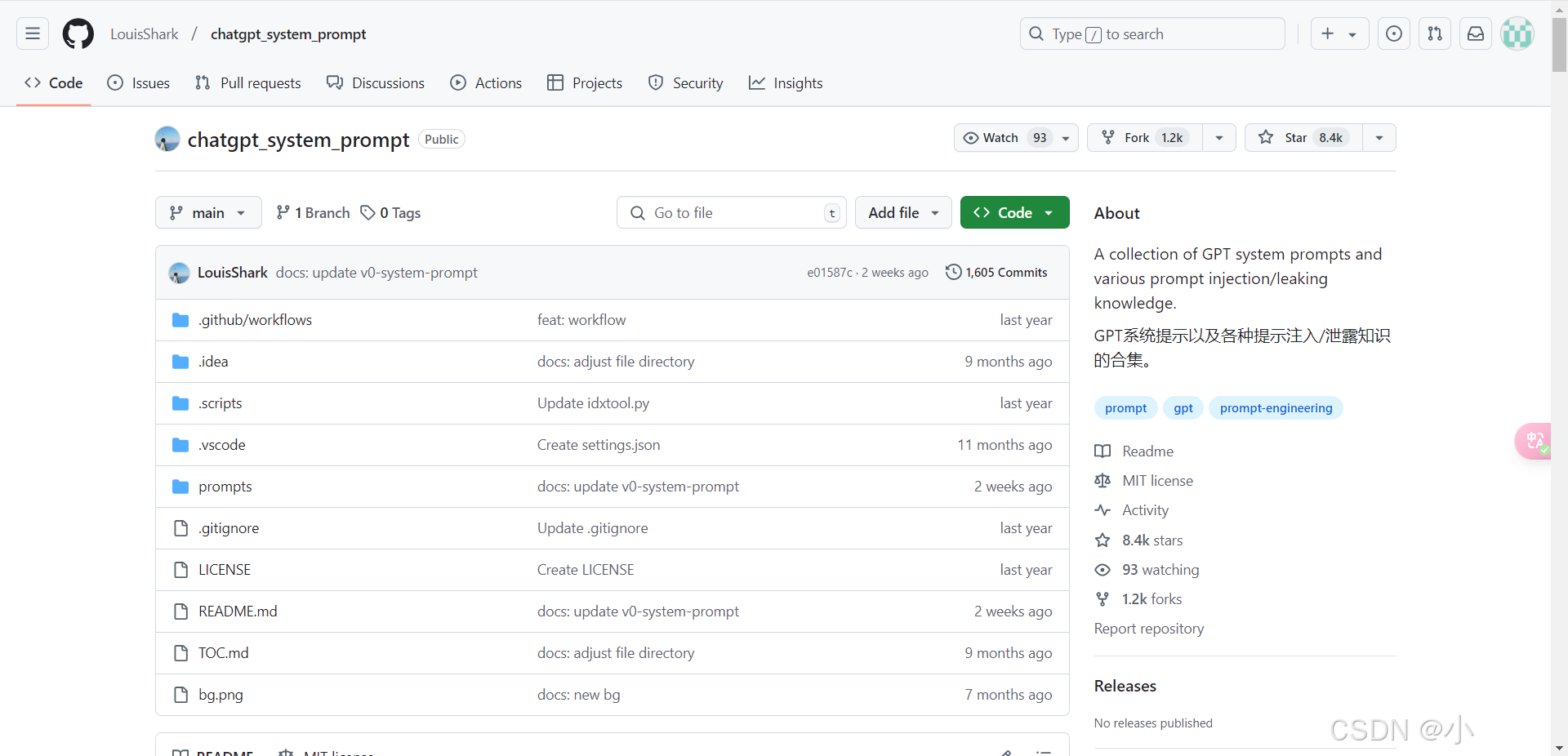Open the Actions tab

tap(486, 83)
